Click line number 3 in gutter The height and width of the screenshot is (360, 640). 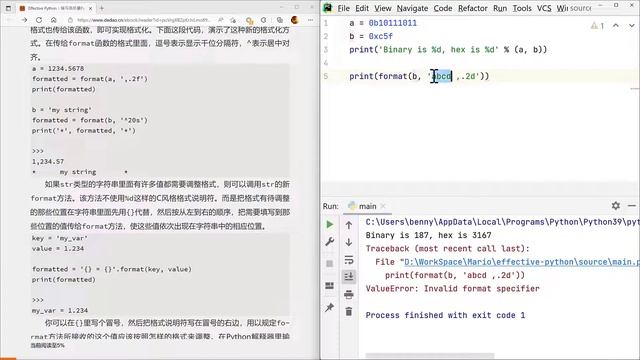[326, 49]
